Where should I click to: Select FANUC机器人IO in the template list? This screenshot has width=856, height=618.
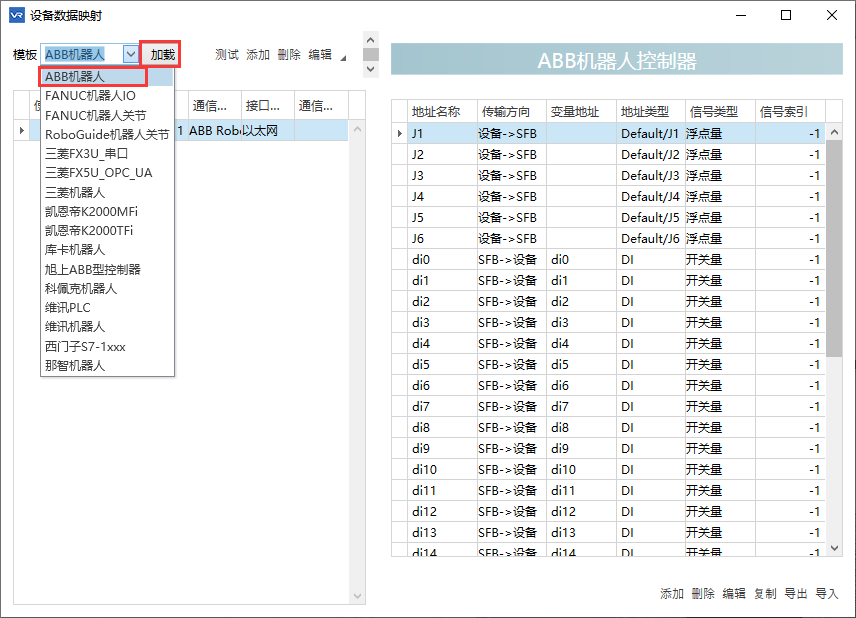(x=107, y=96)
